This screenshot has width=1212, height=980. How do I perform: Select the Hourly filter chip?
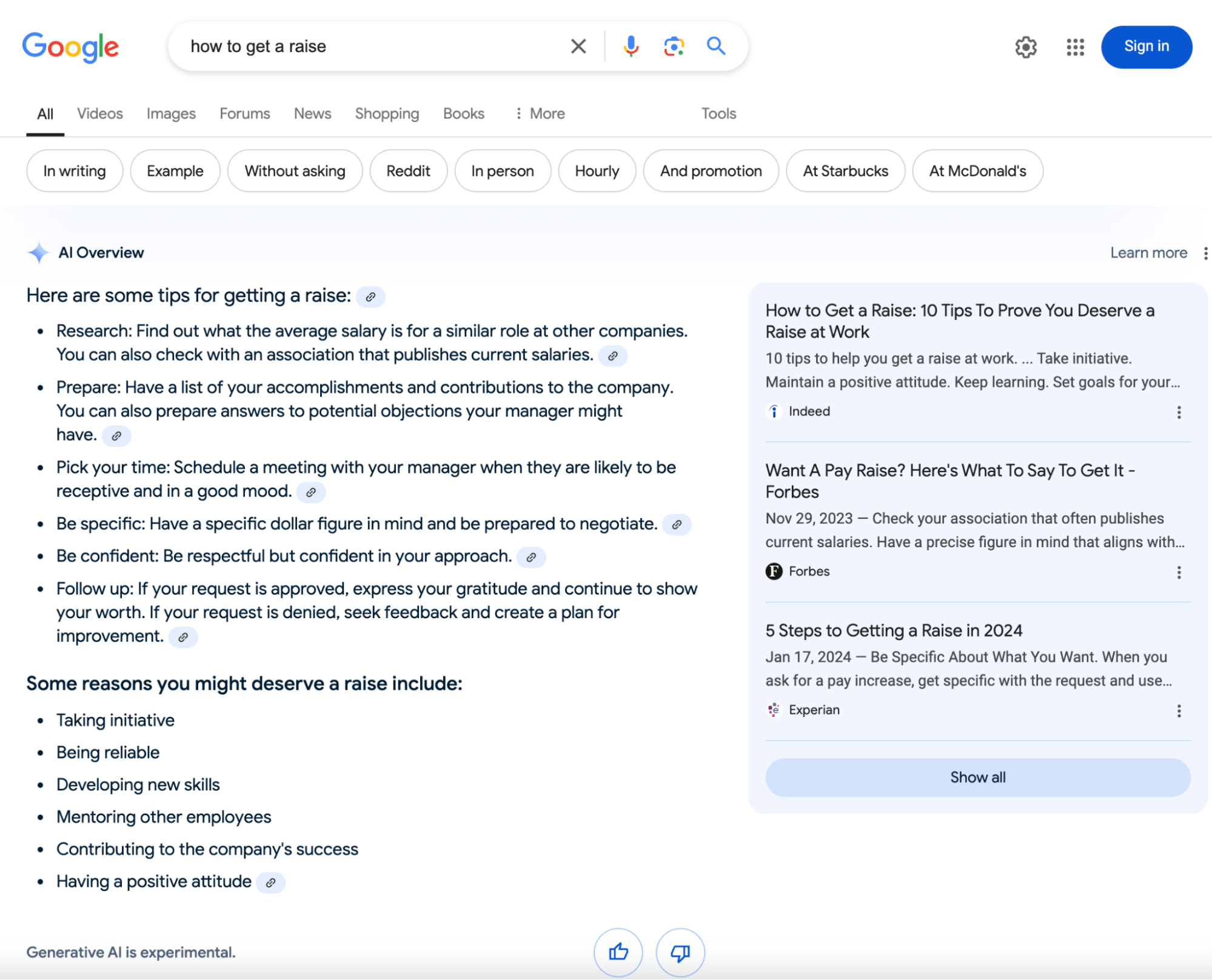click(597, 170)
